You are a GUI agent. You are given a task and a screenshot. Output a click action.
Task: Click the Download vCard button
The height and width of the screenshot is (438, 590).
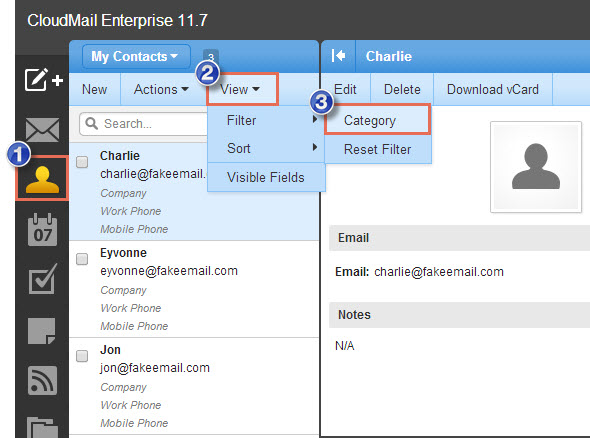[493, 90]
